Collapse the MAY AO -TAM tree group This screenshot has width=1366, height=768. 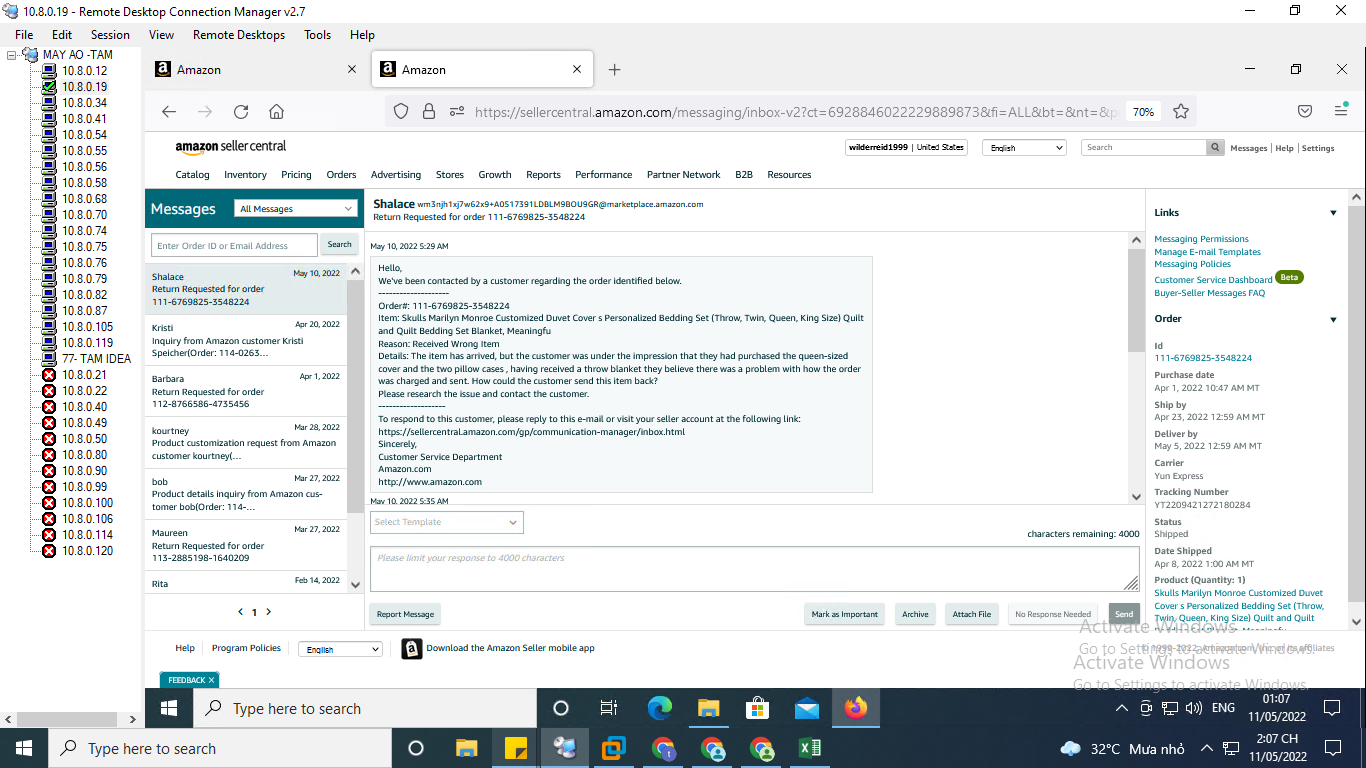click(12, 55)
